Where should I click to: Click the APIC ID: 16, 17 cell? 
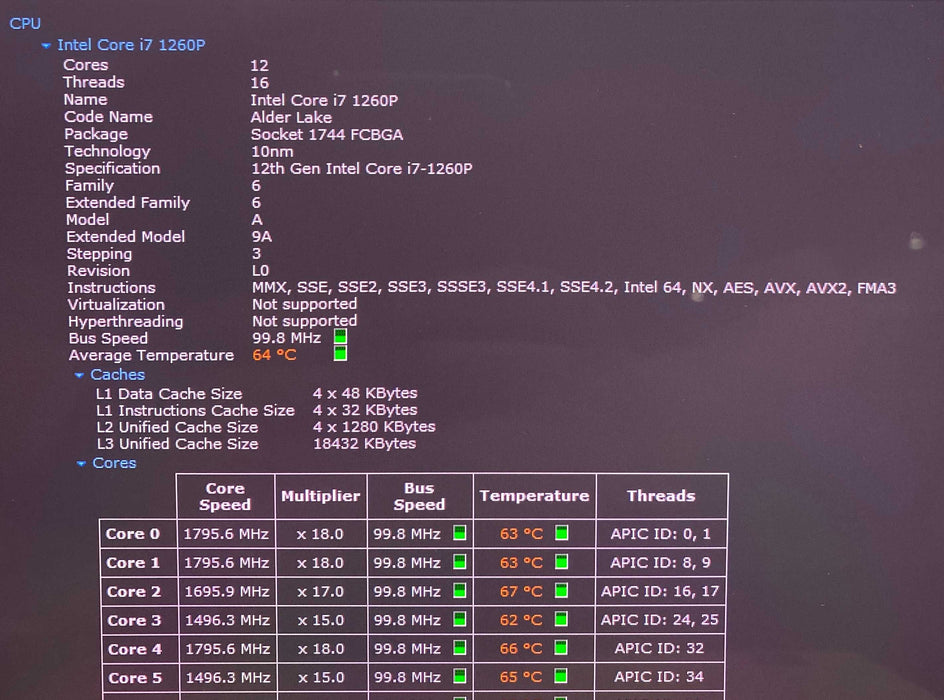click(660, 591)
